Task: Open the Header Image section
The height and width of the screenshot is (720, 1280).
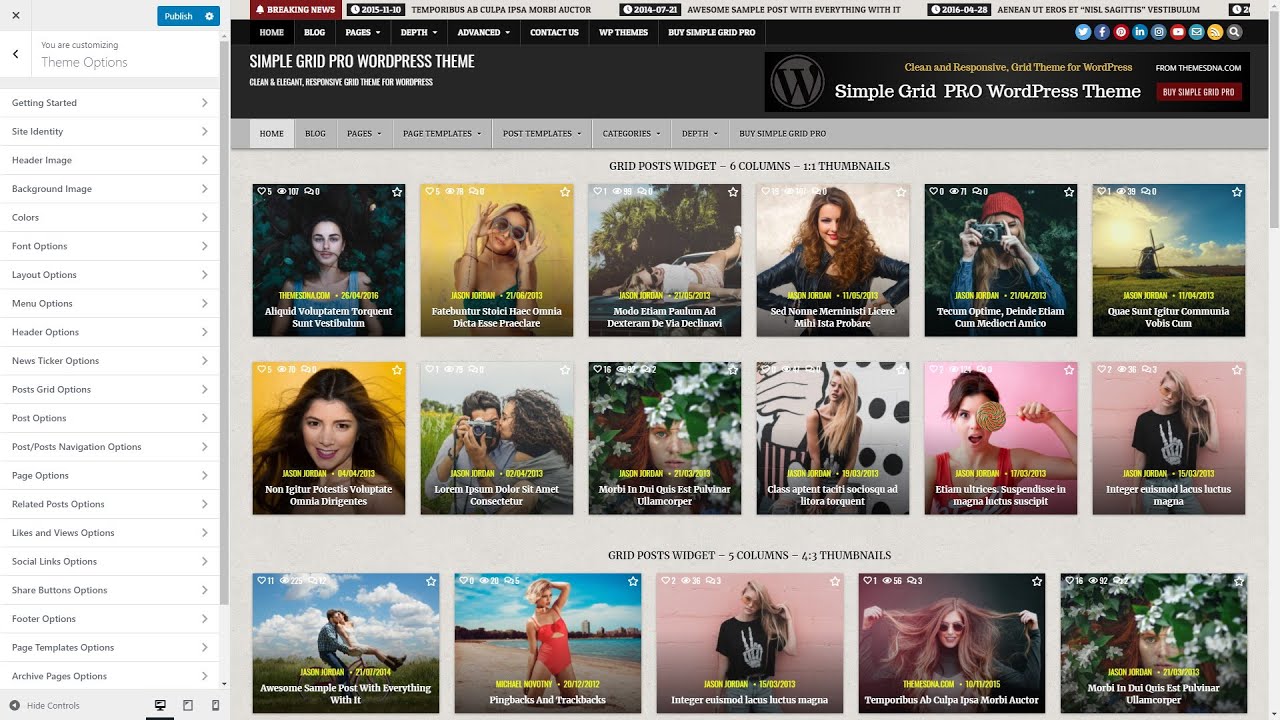Action: coord(110,160)
